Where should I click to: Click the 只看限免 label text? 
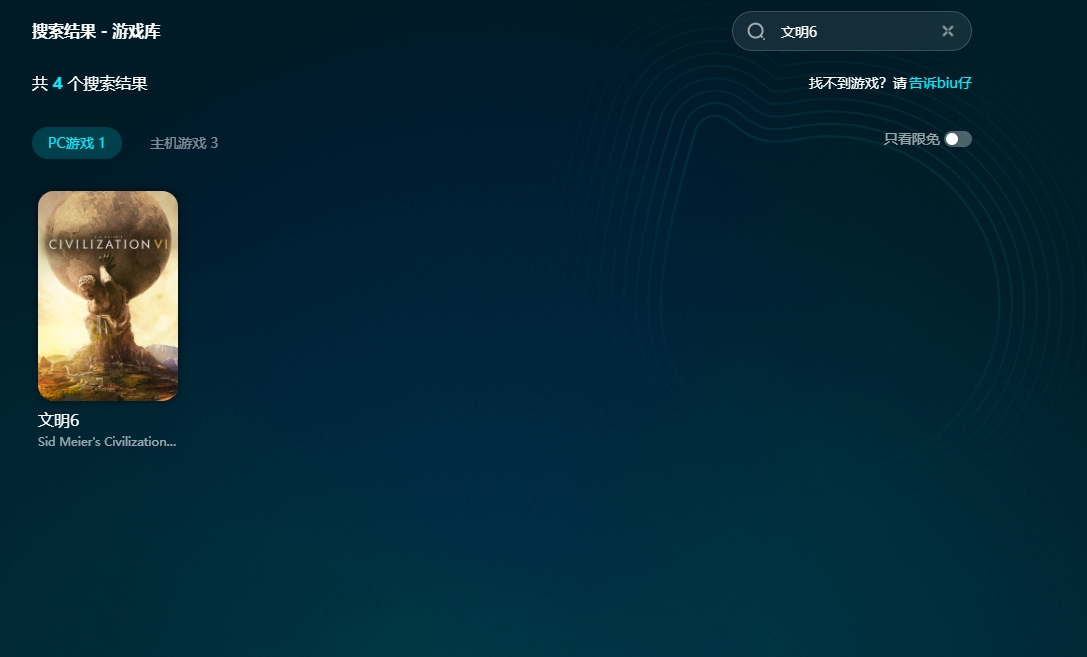pyautogui.click(x=911, y=139)
